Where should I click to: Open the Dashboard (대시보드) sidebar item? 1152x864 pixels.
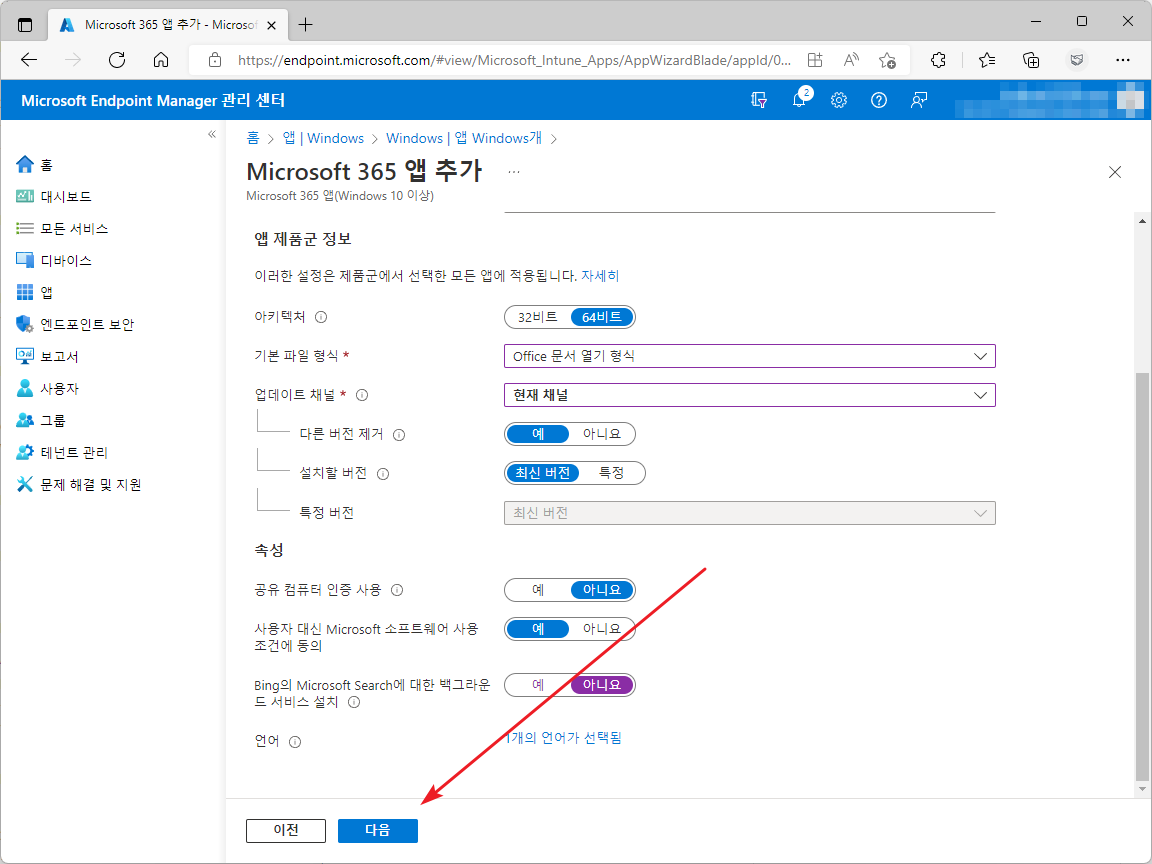[54, 196]
